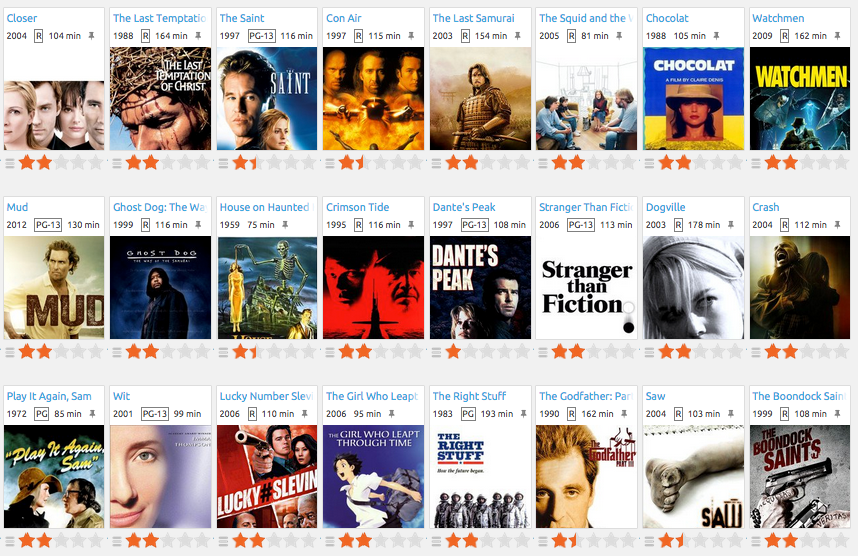Open The Boondock Saints title link
Viewport: 858px width, 556px height.
(798, 396)
